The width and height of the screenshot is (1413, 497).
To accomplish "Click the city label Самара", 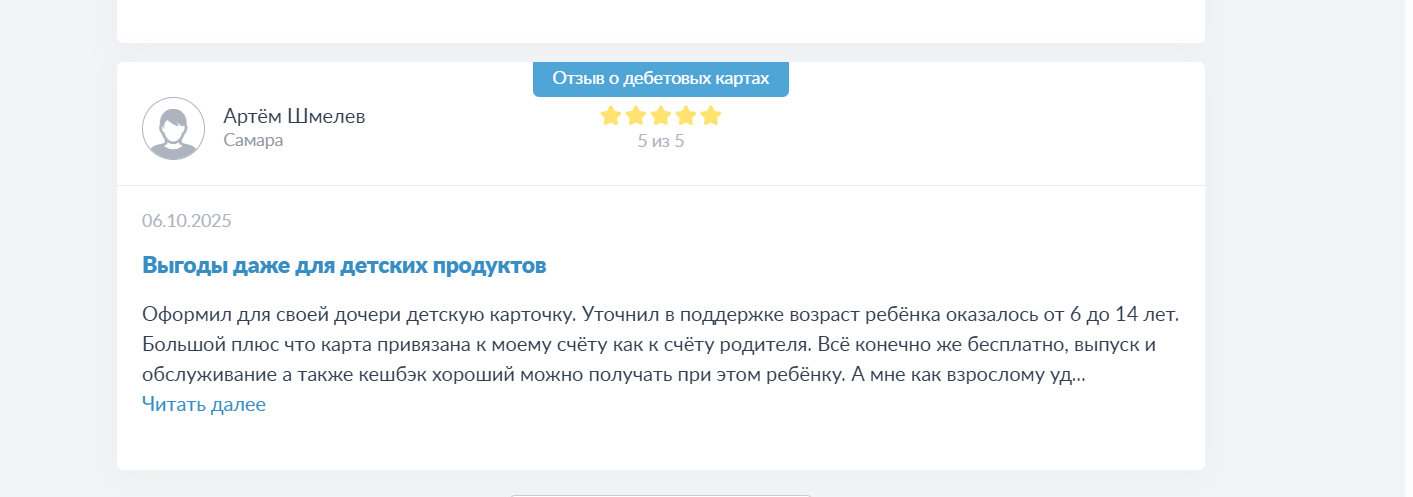I will [253, 140].
